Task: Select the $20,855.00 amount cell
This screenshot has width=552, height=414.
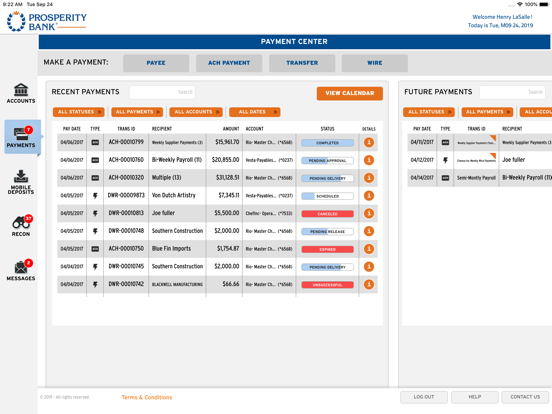Action: pyautogui.click(x=225, y=160)
